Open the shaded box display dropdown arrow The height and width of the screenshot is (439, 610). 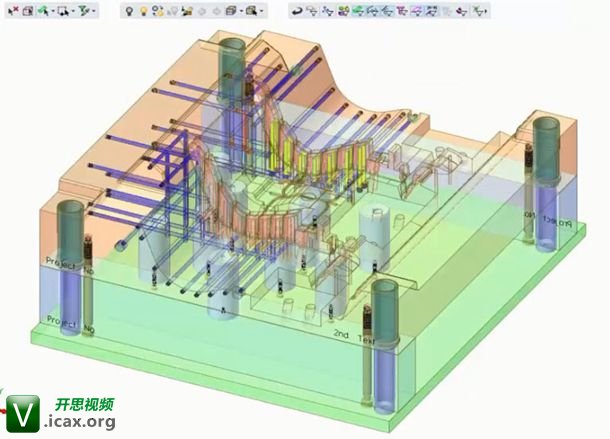(241, 11)
